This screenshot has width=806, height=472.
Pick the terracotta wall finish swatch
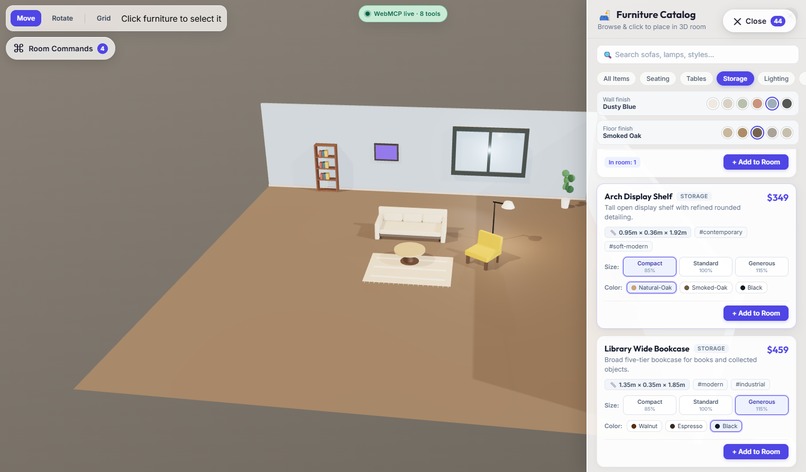click(x=757, y=104)
